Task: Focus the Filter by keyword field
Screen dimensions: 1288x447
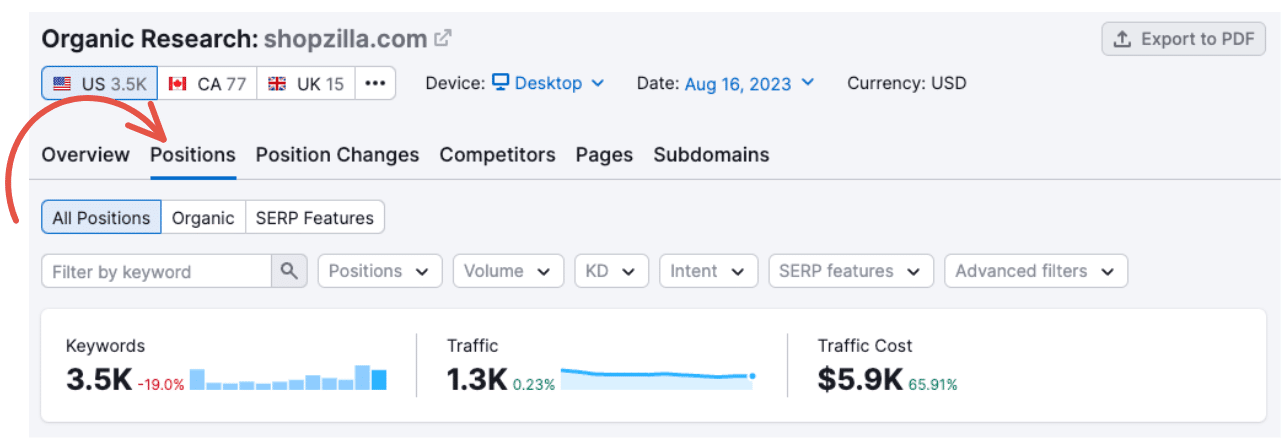Action: pyautogui.click(x=157, y=271)
